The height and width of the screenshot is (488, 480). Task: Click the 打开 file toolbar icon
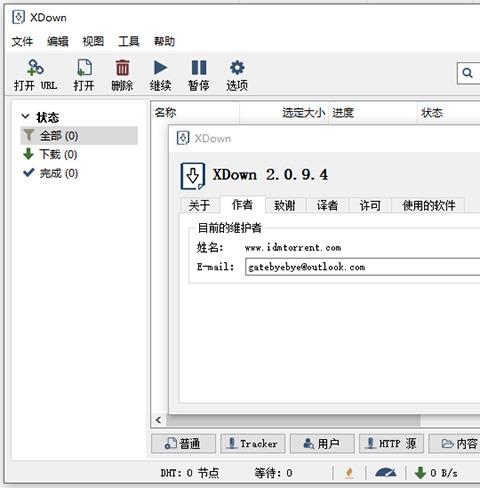point(84,68)
